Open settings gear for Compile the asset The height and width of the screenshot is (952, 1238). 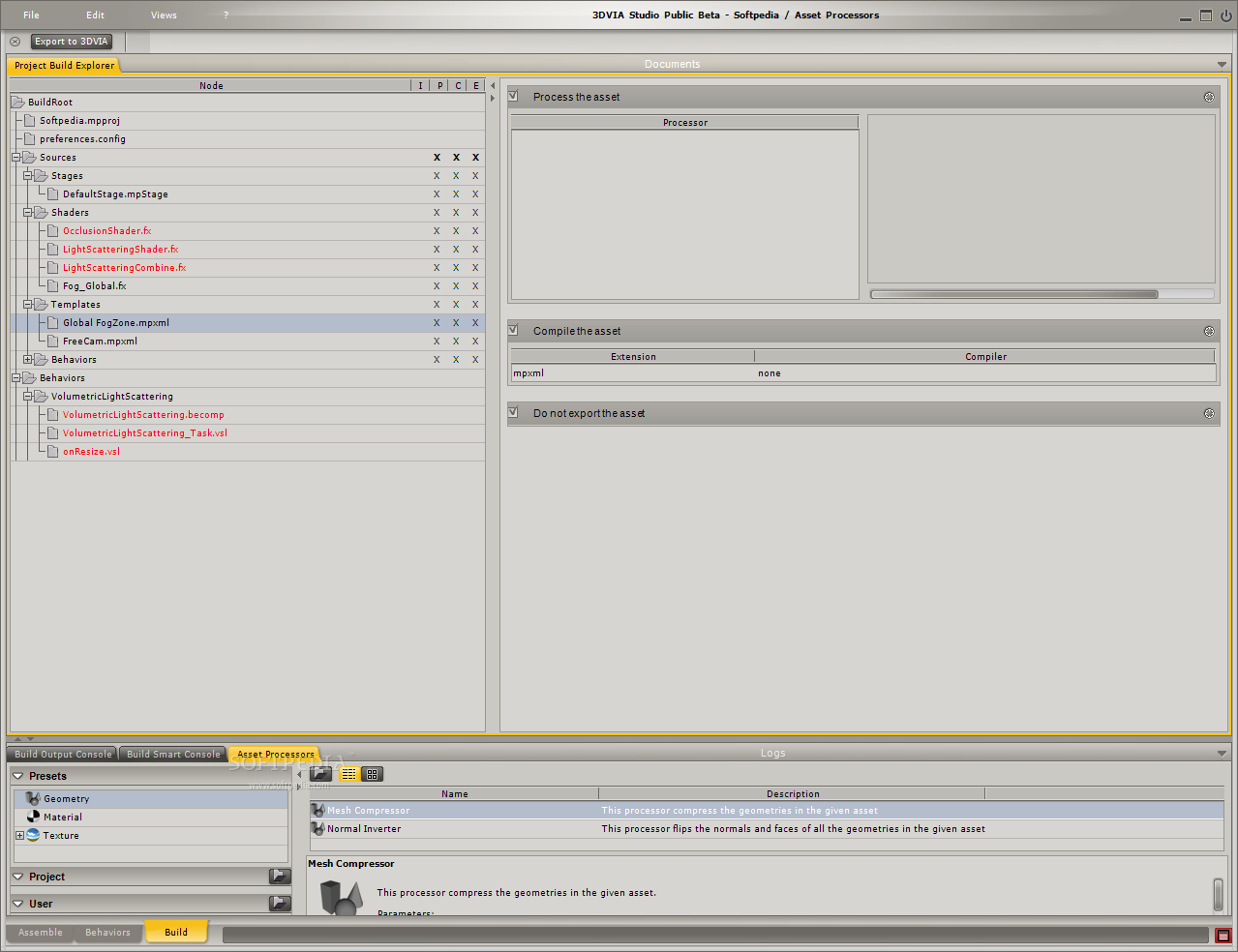pos(1209,331)
